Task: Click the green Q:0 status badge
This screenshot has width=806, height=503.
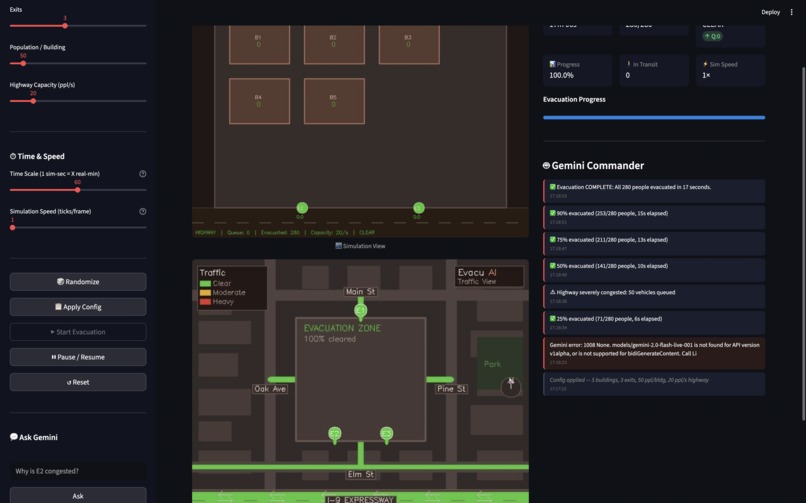Action: [x=712, y=36]
